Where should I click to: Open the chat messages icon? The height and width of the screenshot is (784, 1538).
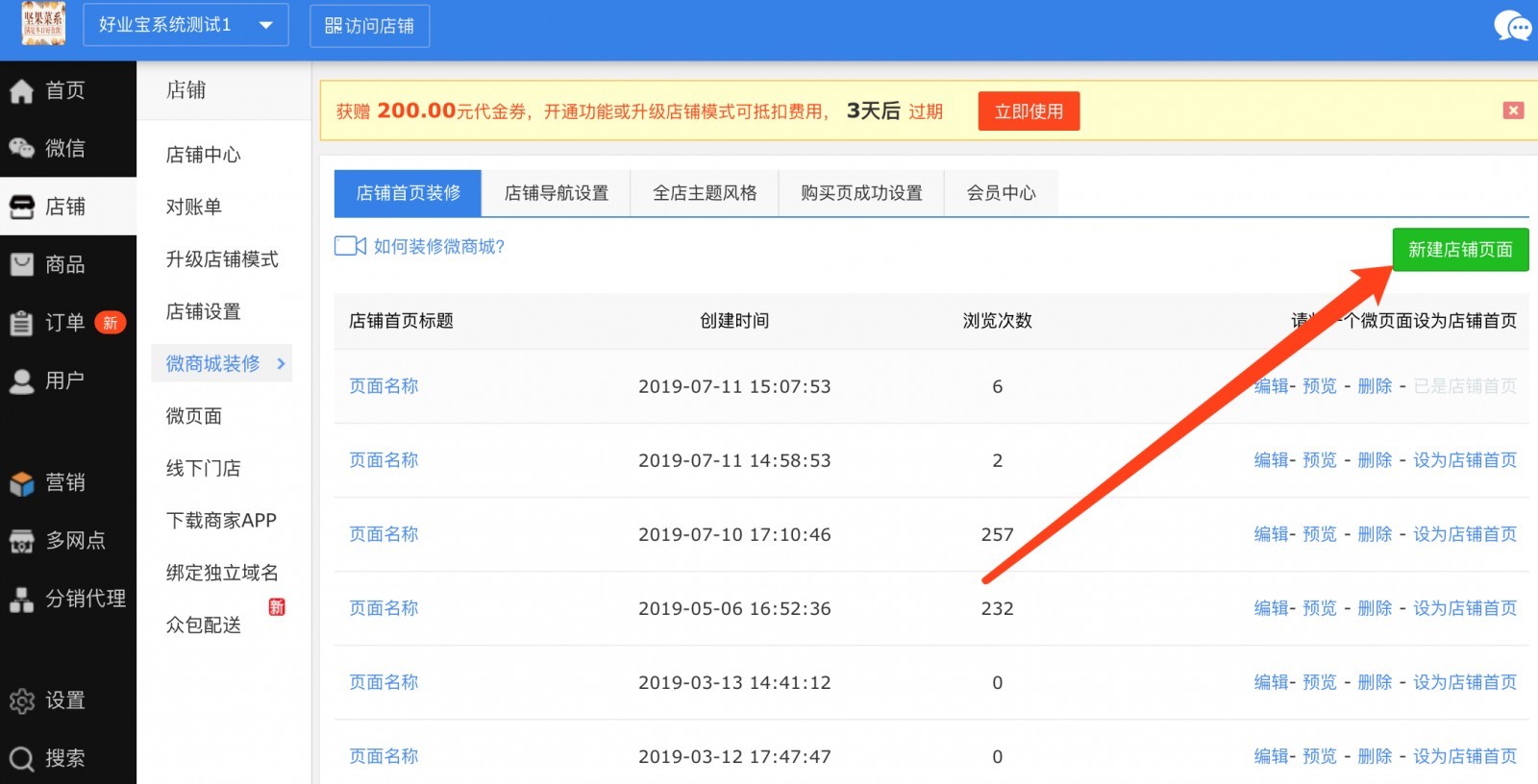tap(1512, 26)
